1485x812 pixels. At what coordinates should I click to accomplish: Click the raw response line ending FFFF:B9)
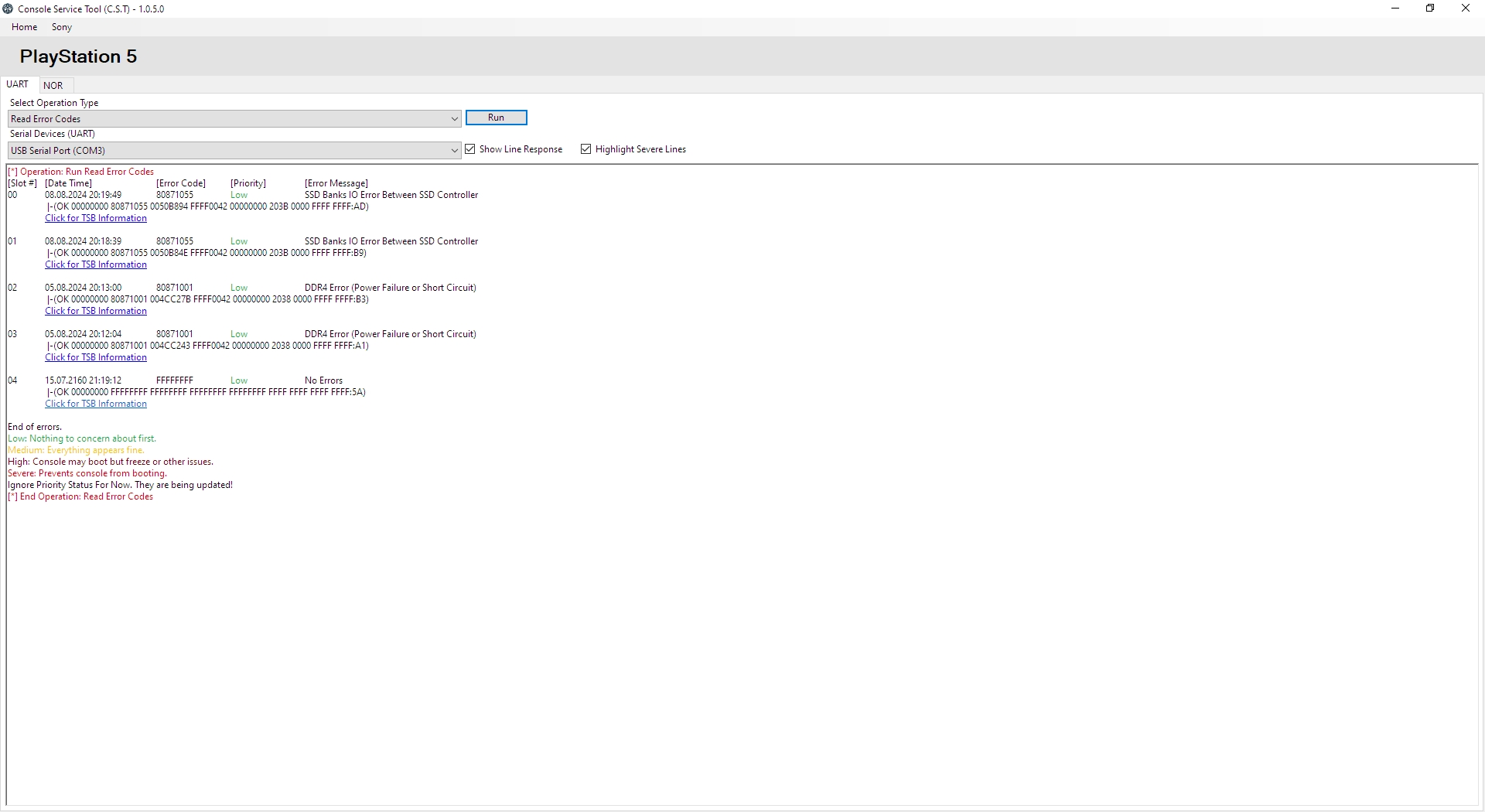[x=207, y=253]
